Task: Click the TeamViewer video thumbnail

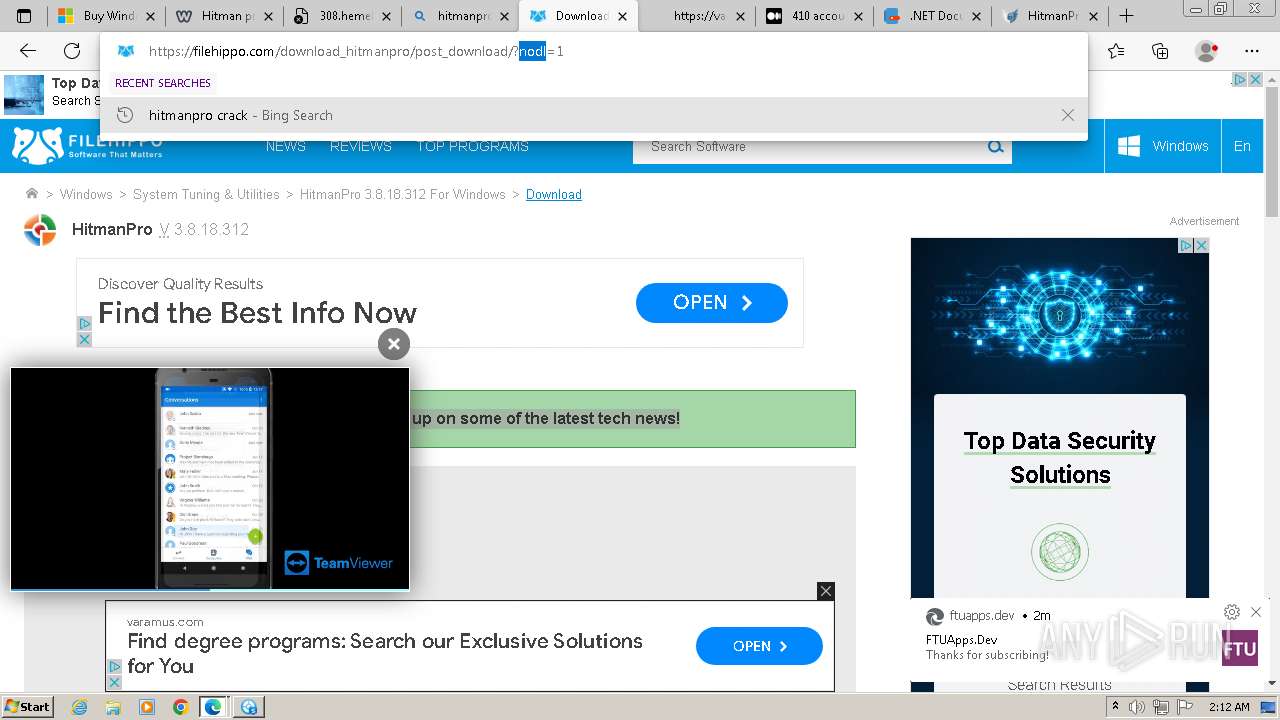Action: point(210,479)
